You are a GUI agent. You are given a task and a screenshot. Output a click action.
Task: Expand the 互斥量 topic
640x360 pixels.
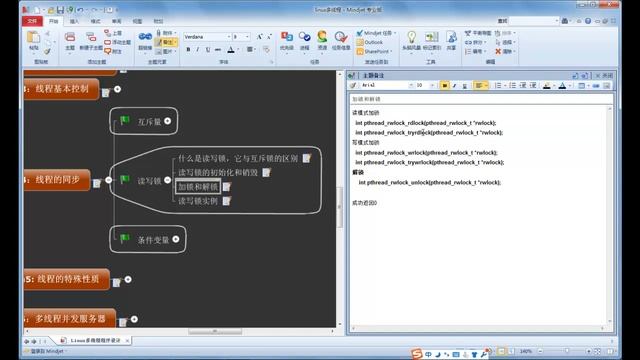[x=167, y=121]
